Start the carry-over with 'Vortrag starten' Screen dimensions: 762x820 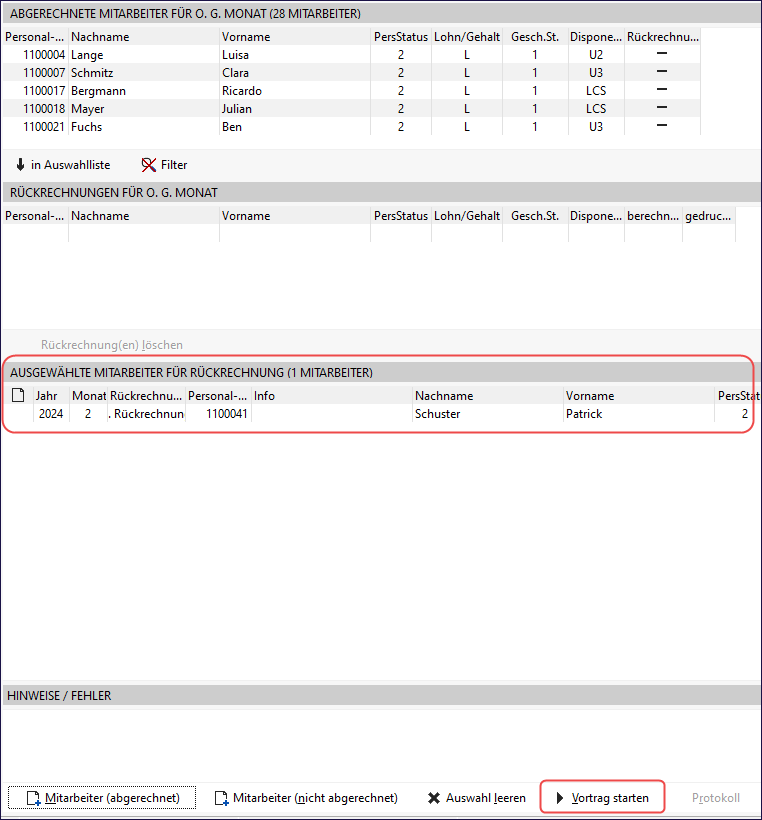[x=602, y=798]
